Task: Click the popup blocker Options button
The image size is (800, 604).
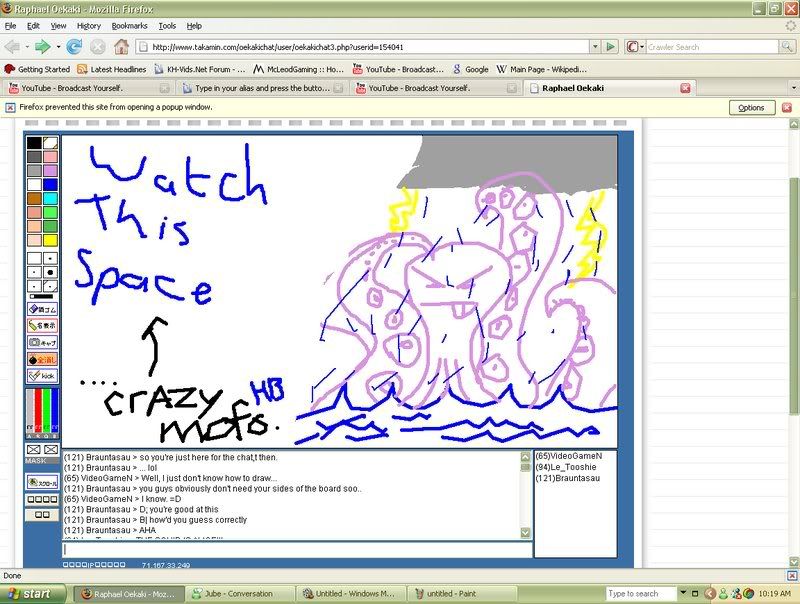Action: [751, 107]
